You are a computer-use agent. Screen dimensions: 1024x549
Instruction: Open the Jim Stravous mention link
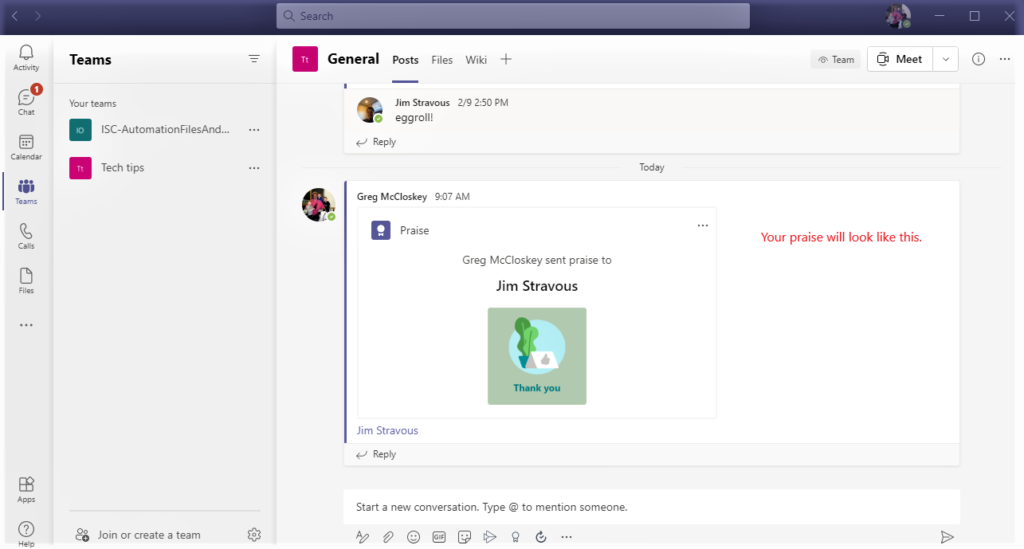point(387,430)
